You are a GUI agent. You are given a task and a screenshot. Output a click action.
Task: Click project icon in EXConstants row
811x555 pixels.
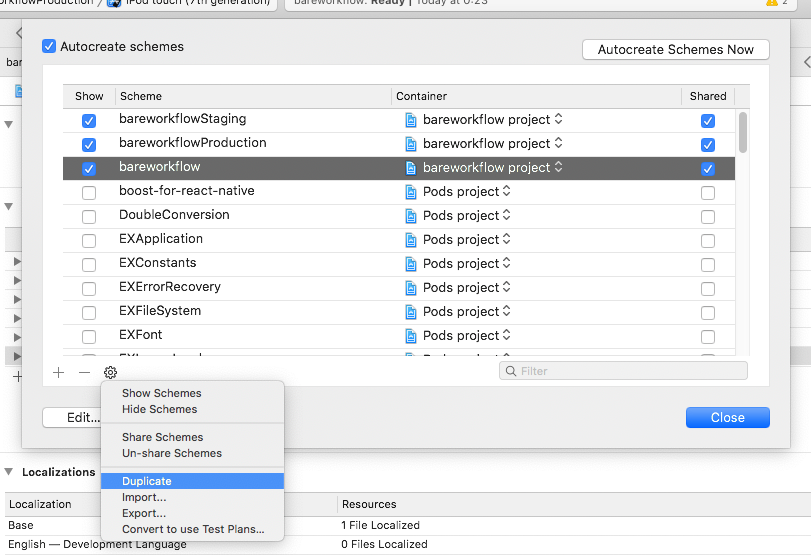coord(411,264)
